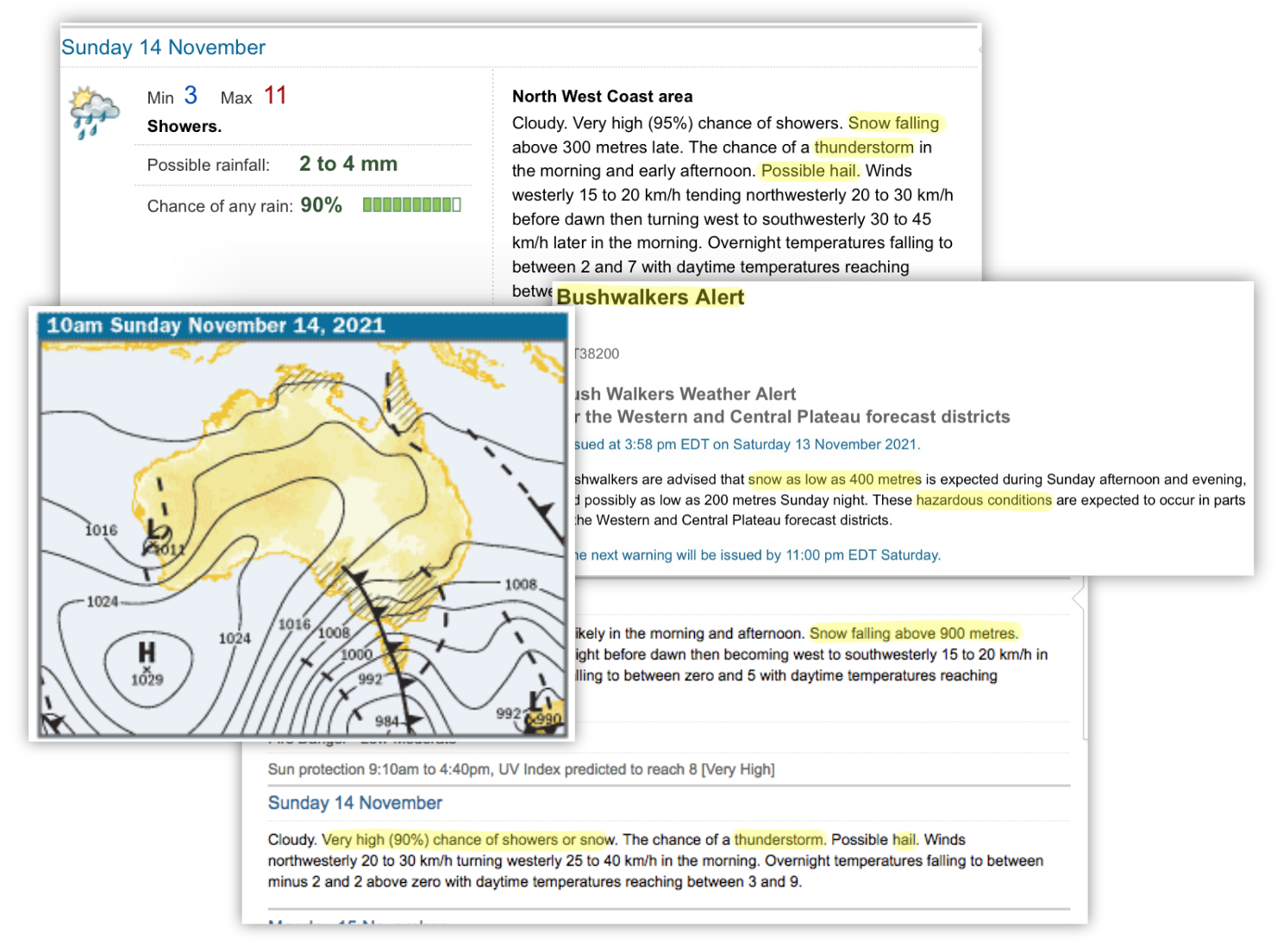Select highlighted 'Snow falling' text
The width and height of the screenshot is (1283, 952).
(x=893, y=123)
